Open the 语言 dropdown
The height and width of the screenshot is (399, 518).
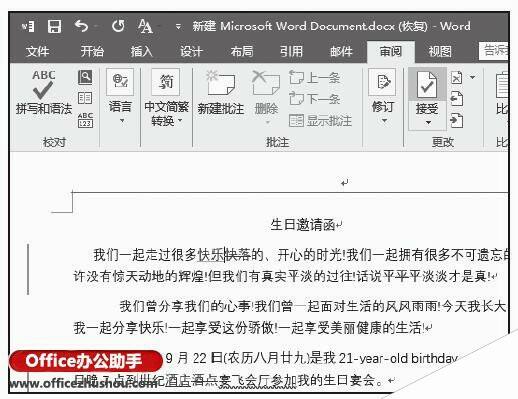pyautogui.click(x=120, y=96)
